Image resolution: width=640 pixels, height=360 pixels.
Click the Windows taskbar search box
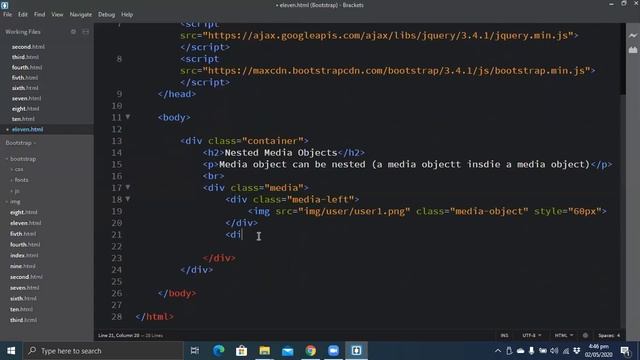tap(103, 351)
